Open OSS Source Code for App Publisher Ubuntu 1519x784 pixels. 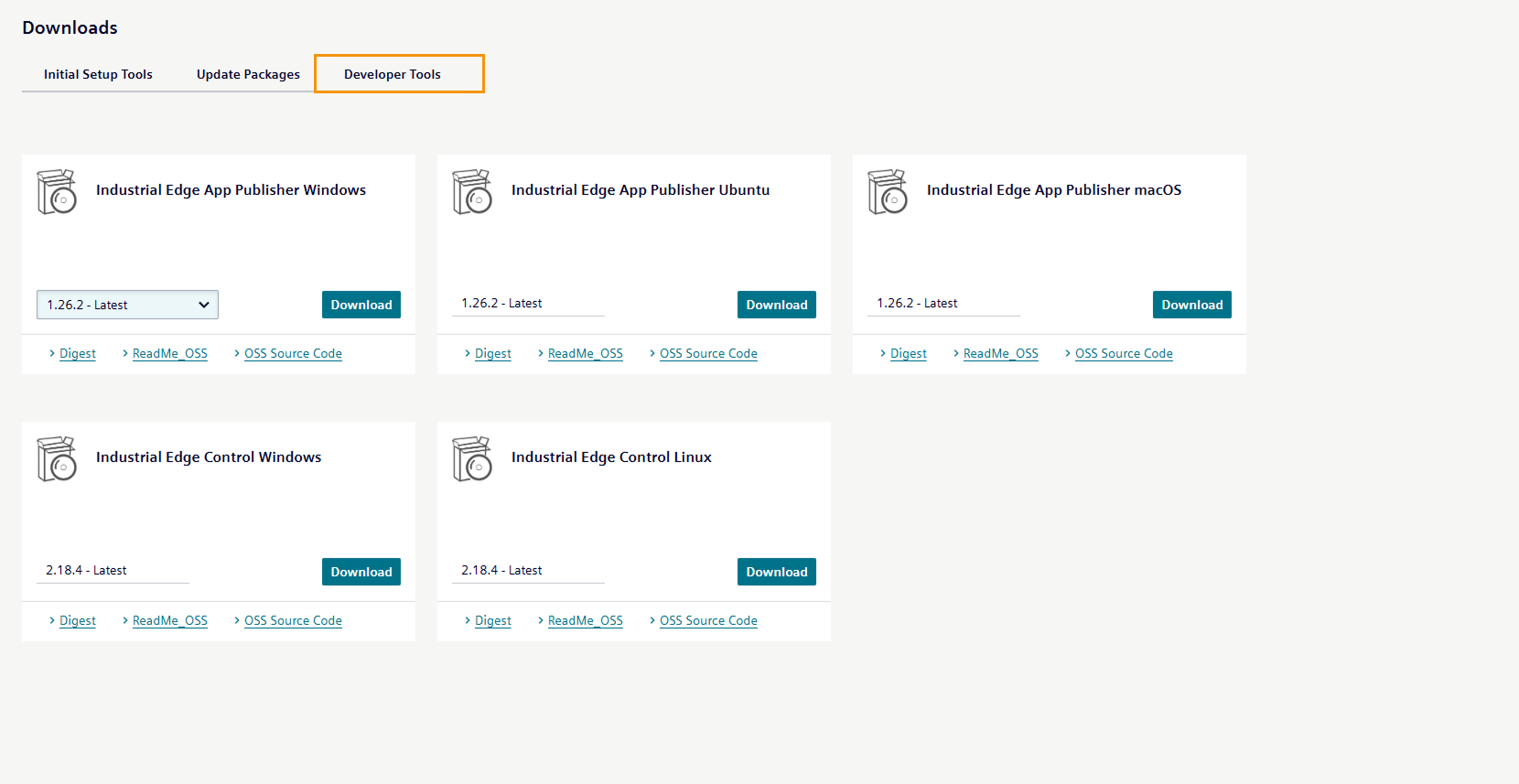[x=708, y=353]
